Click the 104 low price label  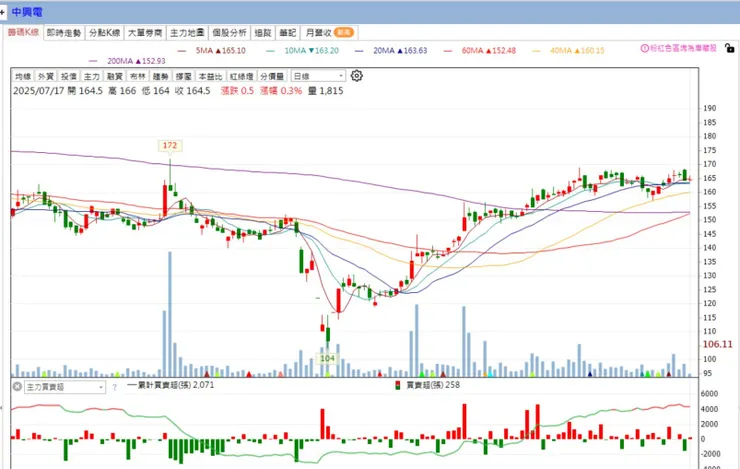[328, 359]
